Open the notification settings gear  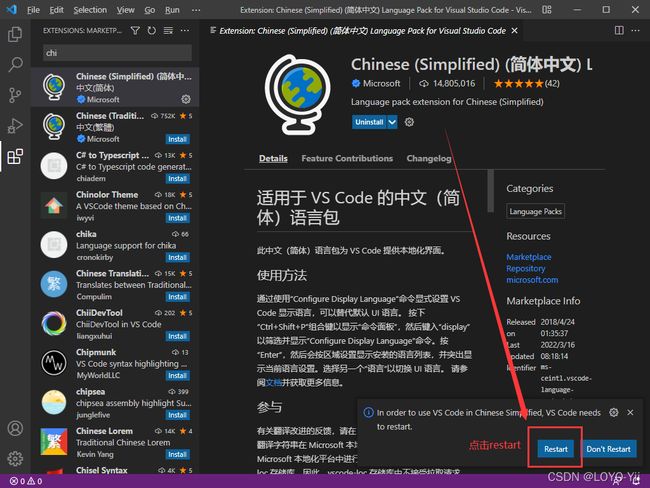[x=614, y=412]
